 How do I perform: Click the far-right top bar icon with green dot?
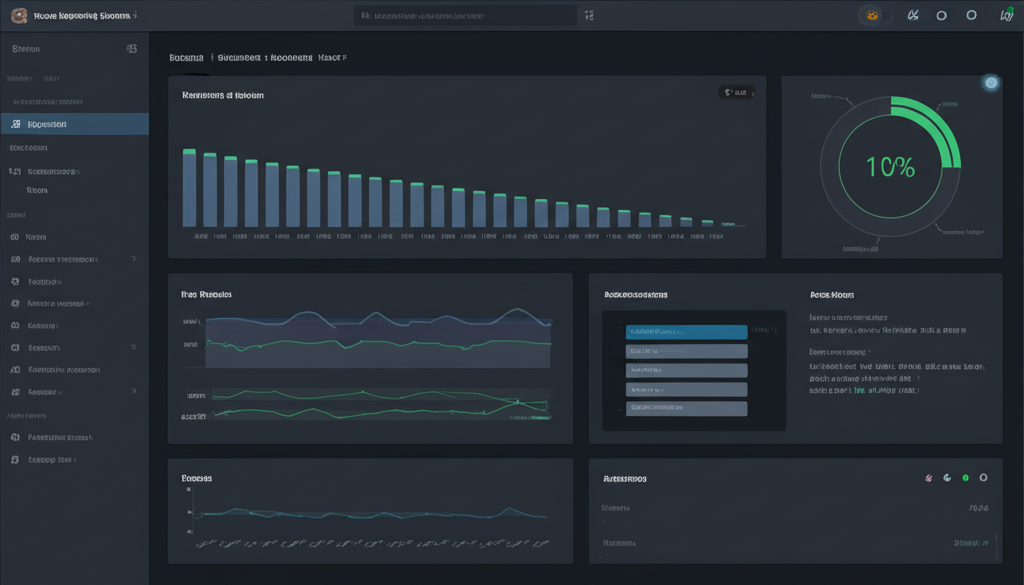tap(1006, 16)
